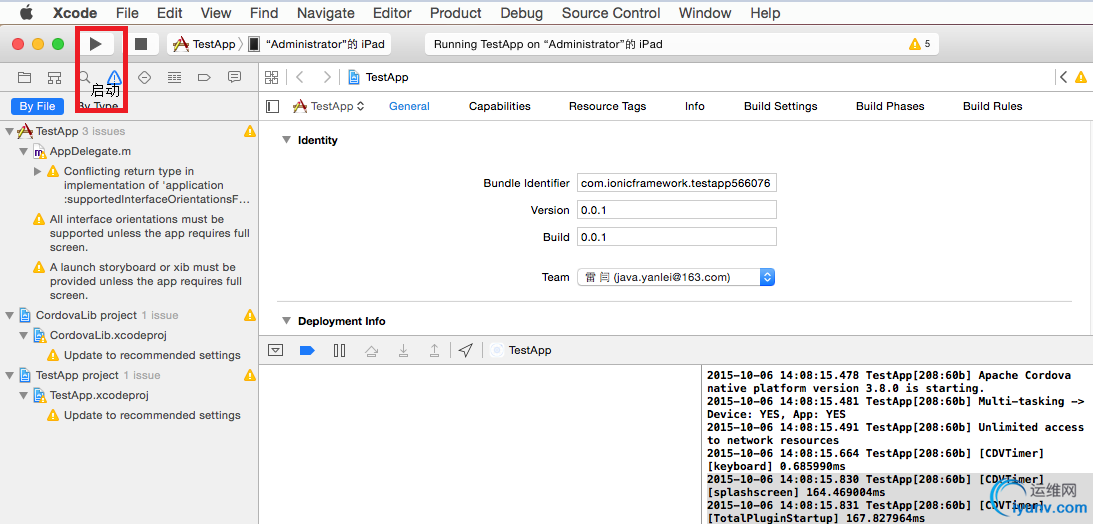1093x524 pixels.
Task: Show the project navigator folder icon
Action: [x=24, y=77]
